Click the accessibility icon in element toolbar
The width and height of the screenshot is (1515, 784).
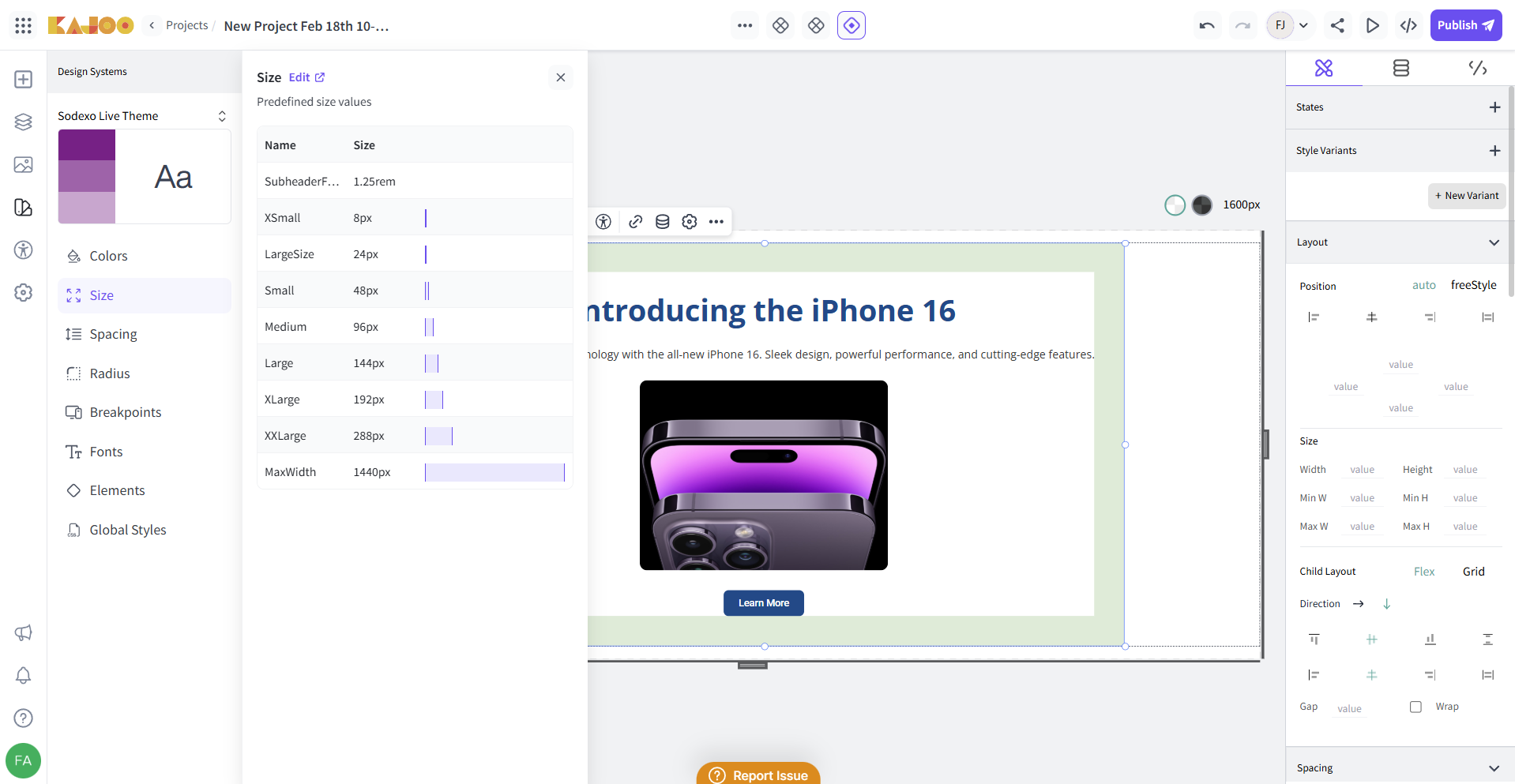[603, 222]
